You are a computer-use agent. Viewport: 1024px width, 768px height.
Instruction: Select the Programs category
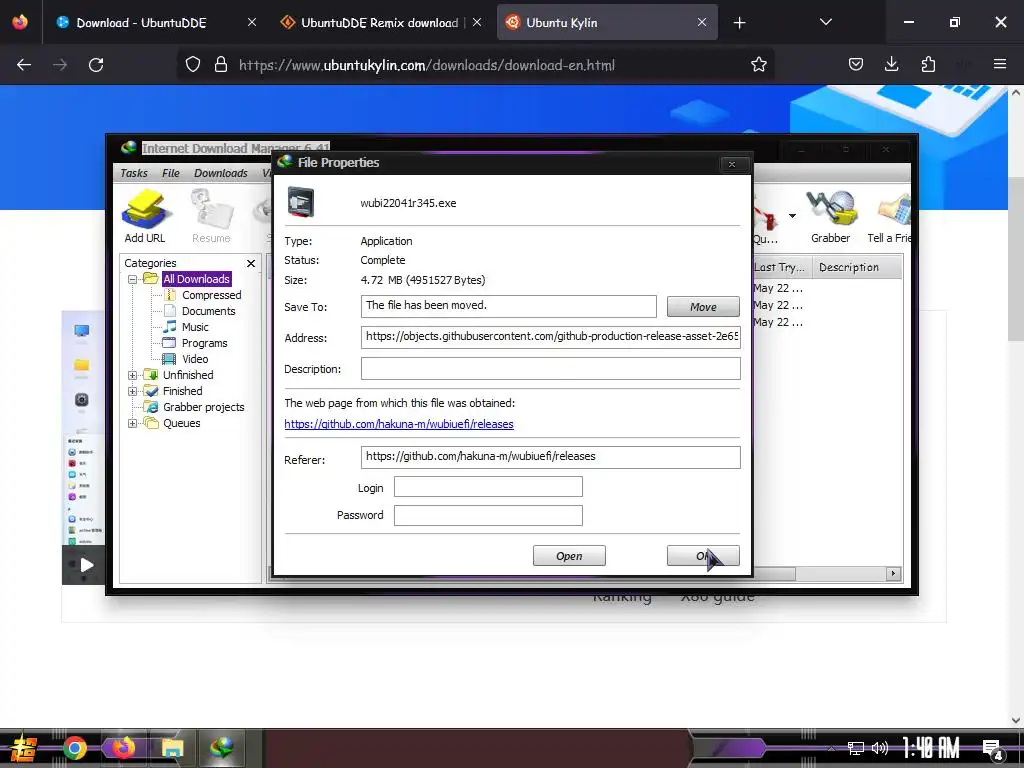pyautogui.click(x=204, y=343)
